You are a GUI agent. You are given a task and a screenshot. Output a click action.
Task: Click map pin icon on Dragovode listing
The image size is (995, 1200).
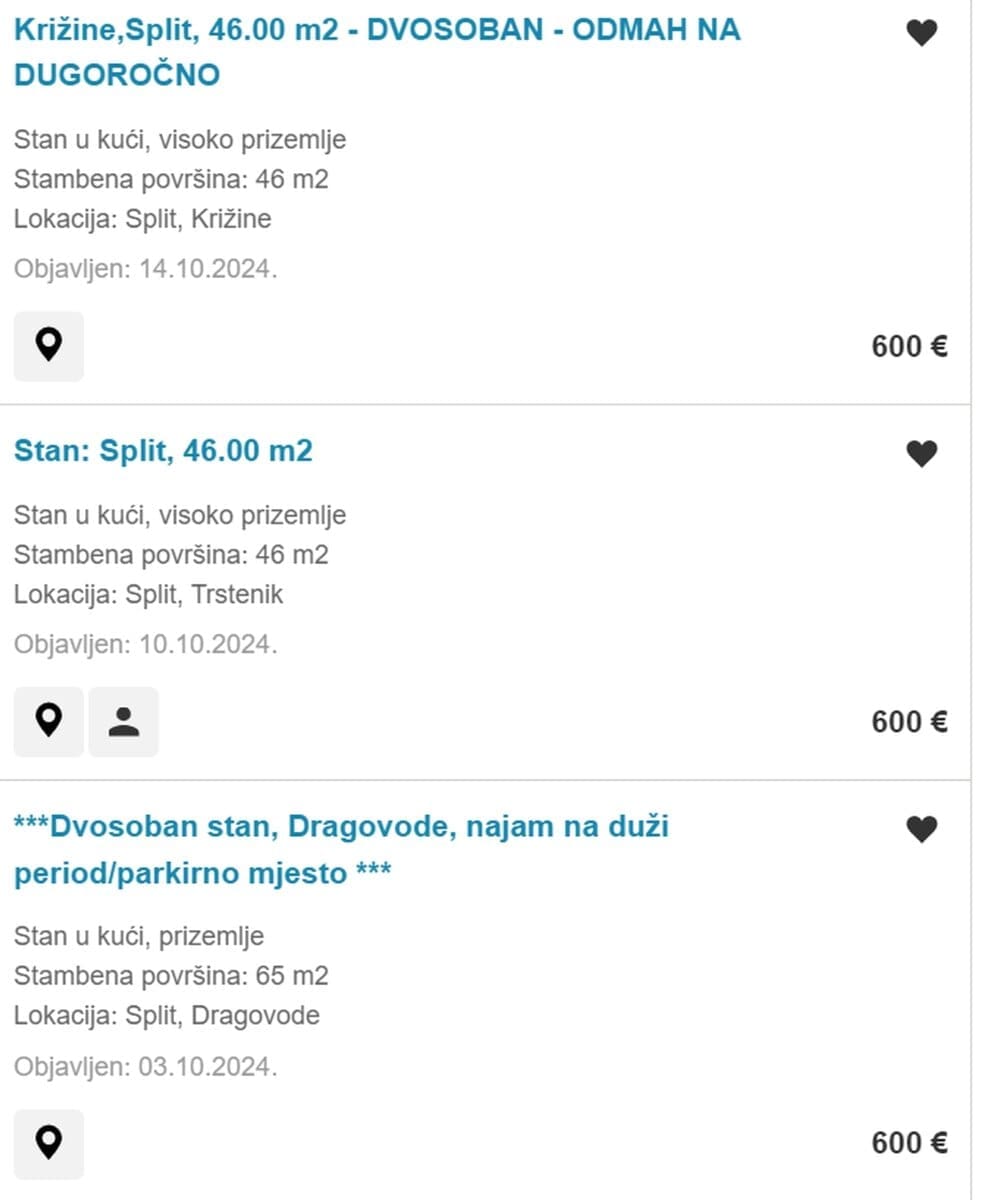coord(49,1143)
